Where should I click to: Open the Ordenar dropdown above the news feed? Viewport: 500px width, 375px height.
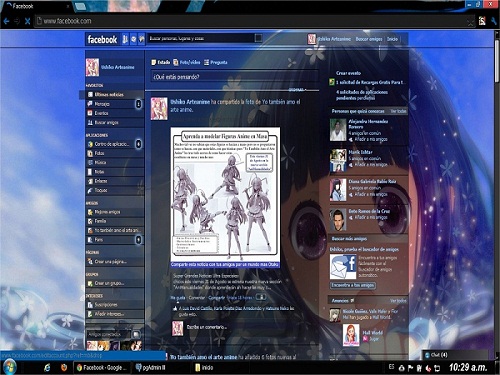click(x=297, y=90)
